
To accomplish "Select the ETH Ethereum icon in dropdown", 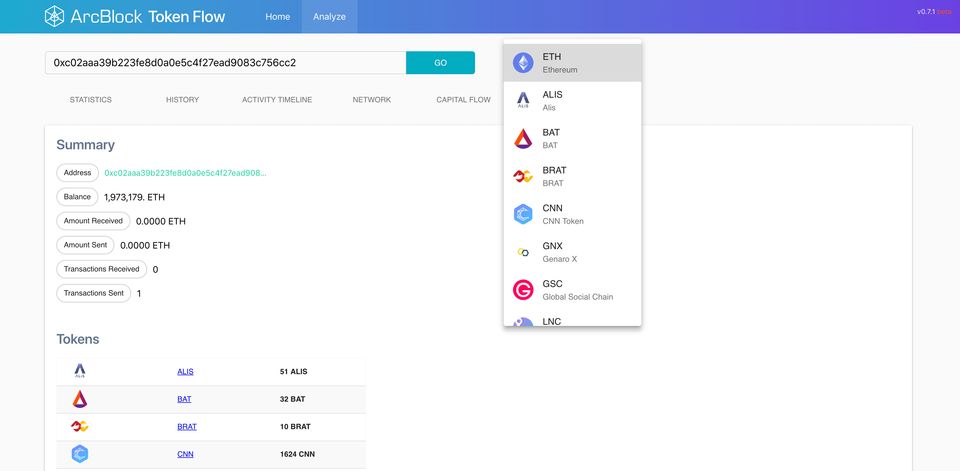I will pos(523,63).
